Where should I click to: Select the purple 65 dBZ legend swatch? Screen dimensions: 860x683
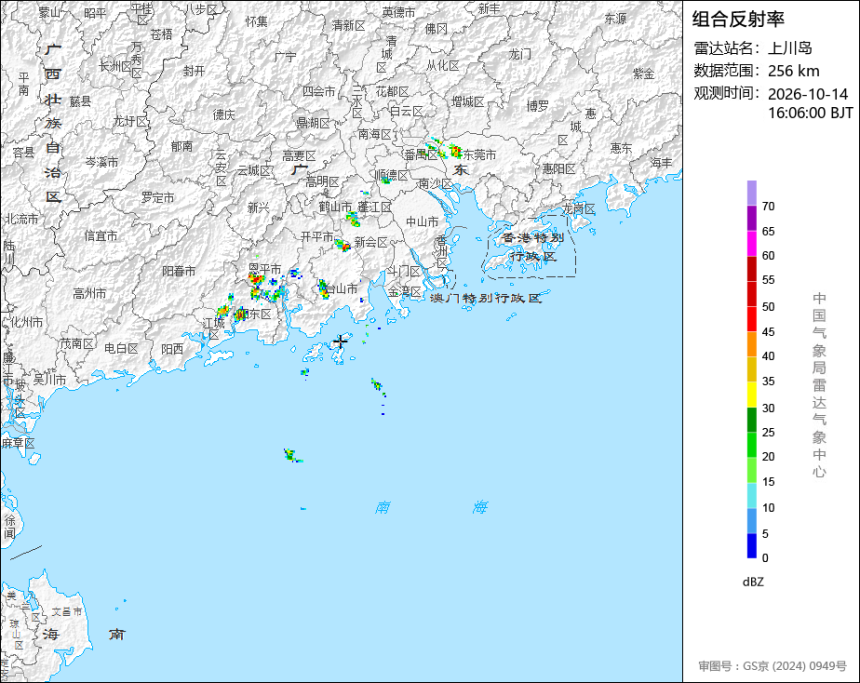751,218
